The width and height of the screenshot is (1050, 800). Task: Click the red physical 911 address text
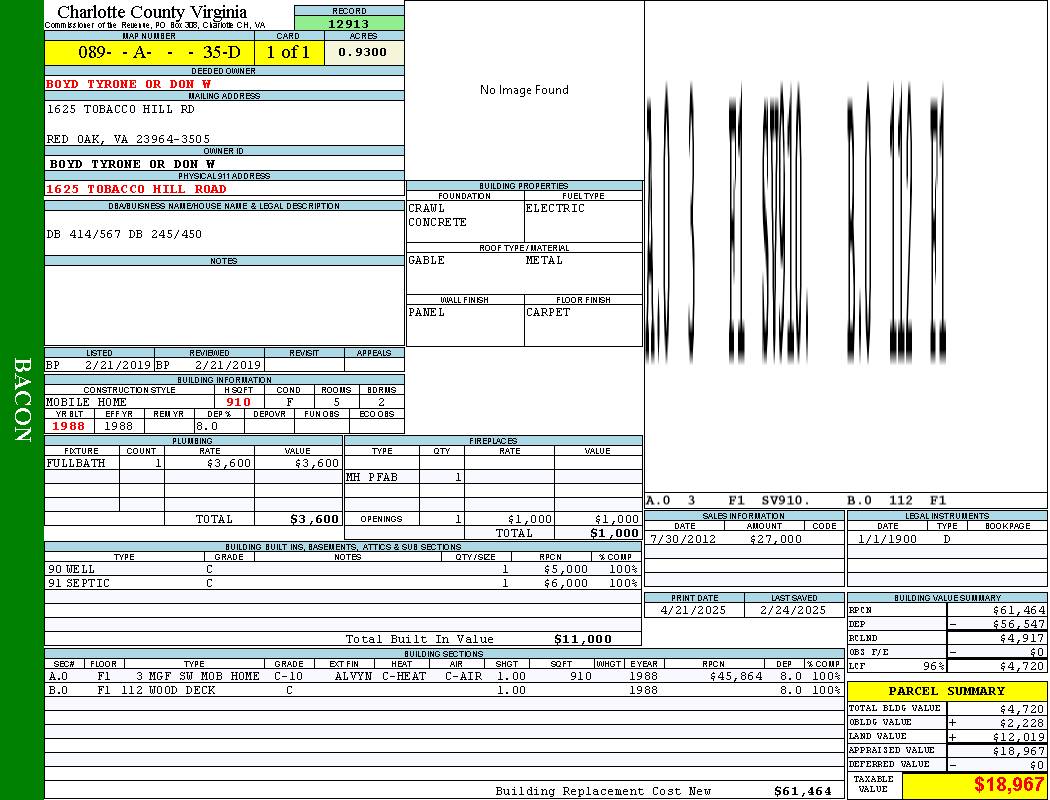(x=136, y=189)
